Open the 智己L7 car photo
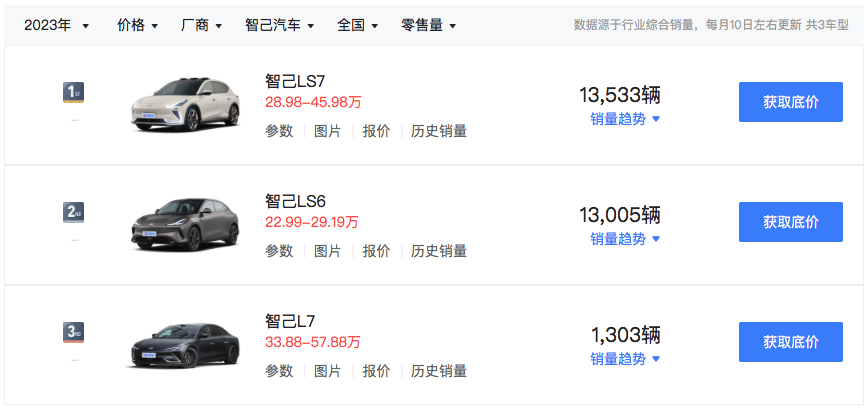 [186, 343]
